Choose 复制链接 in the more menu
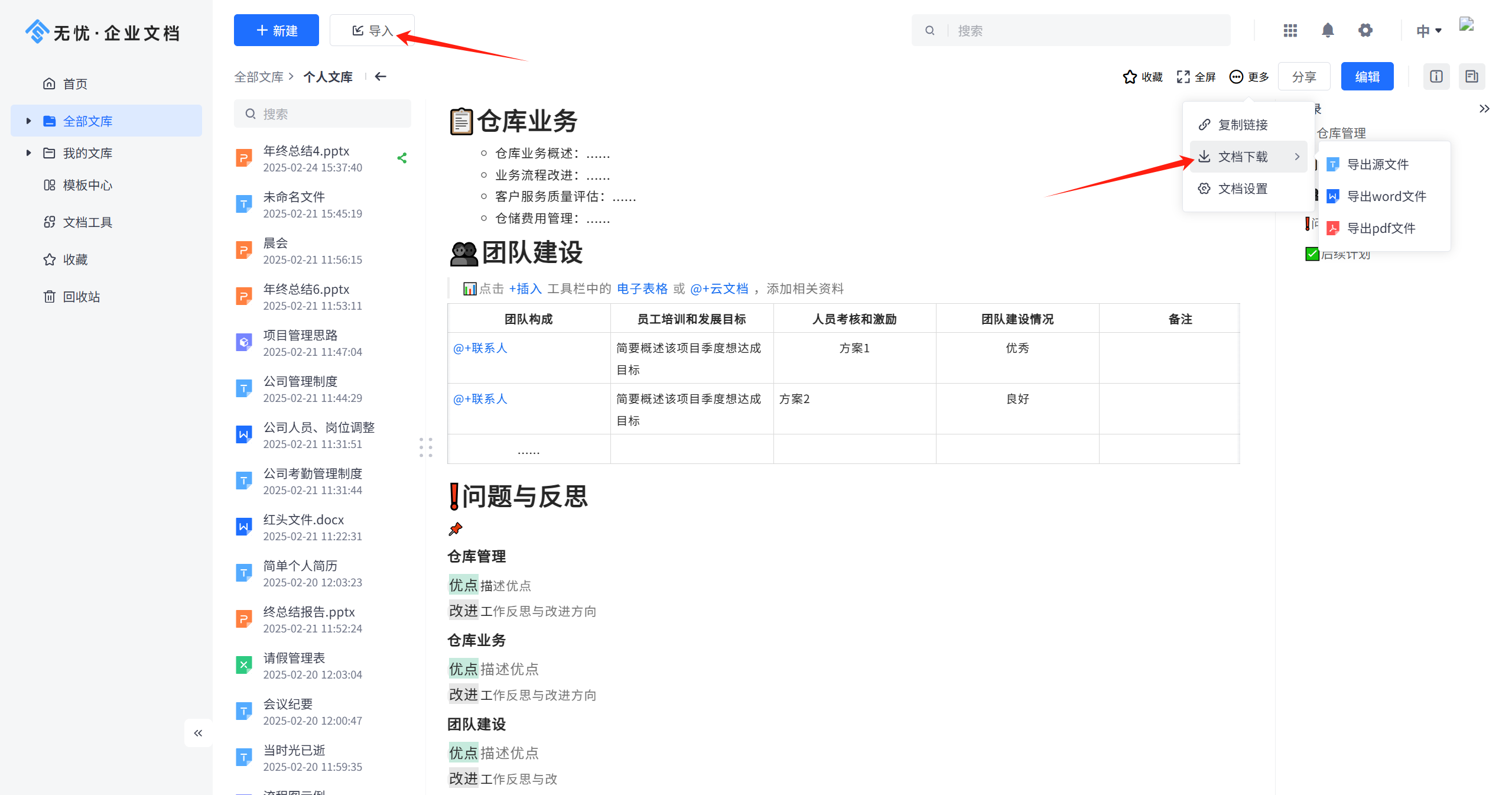 click(x=1243, y=125)
